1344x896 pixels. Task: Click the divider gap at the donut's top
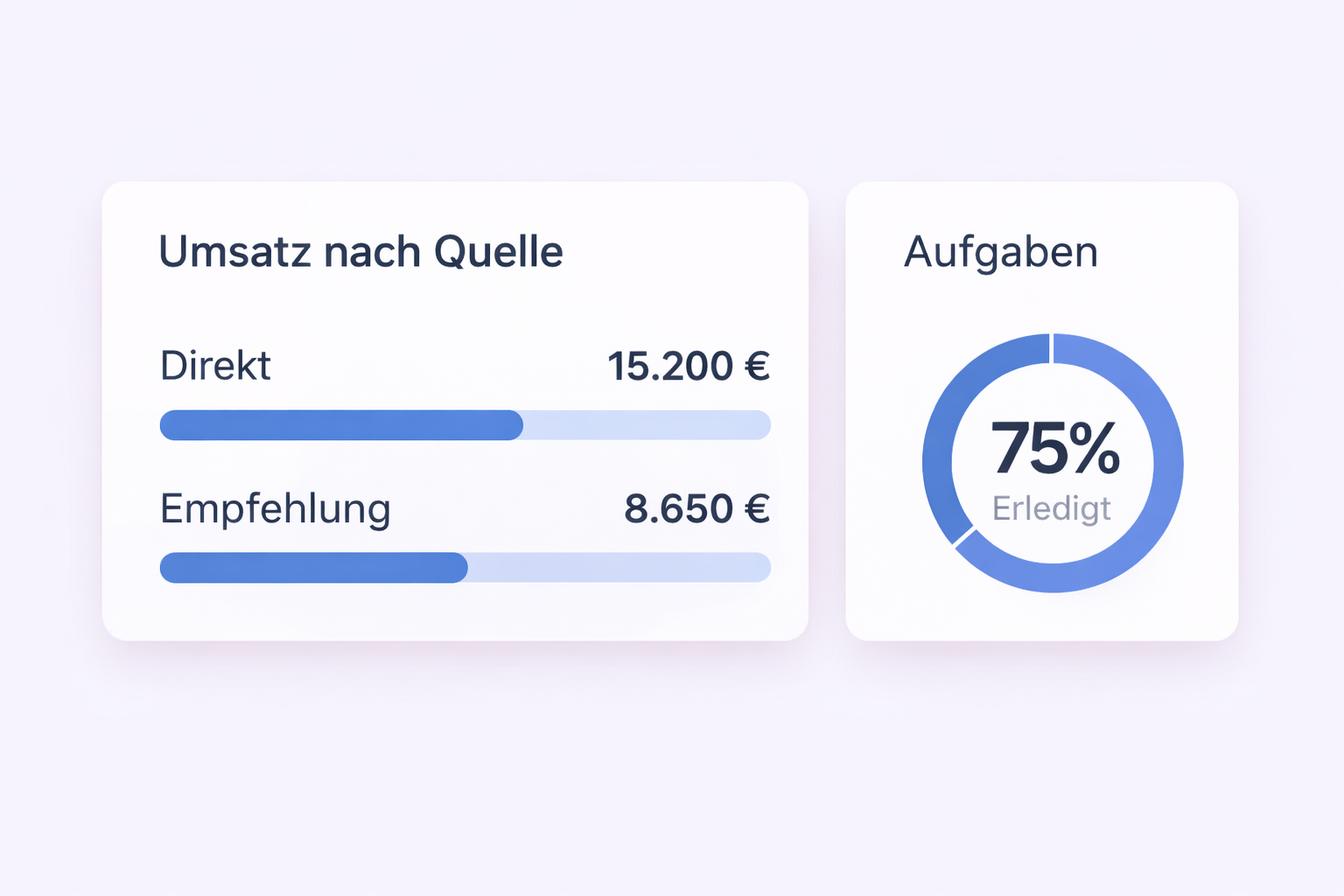(x=1052, y=348)
